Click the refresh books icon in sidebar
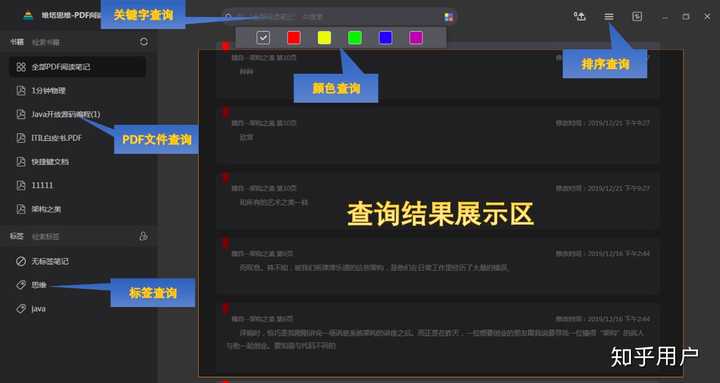This screenshot has width=720, height=383. tap(144, 42)
